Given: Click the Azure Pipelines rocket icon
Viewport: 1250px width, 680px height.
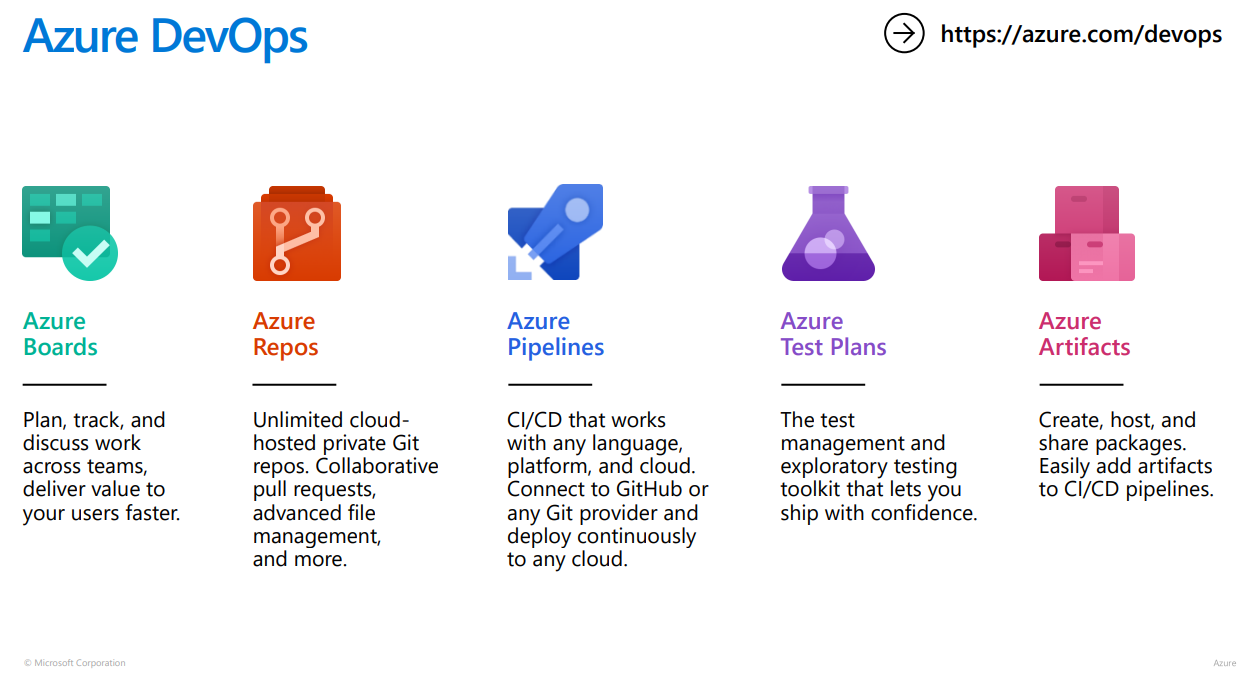Looking at the screenshot, I should (556, 232).
